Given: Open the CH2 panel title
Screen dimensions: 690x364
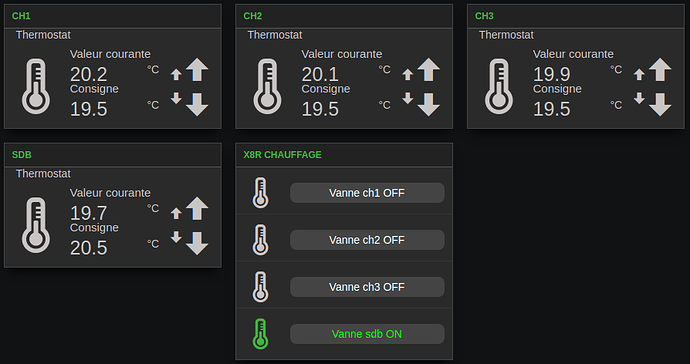Looking at the screenshot, I should click(253, 16).
